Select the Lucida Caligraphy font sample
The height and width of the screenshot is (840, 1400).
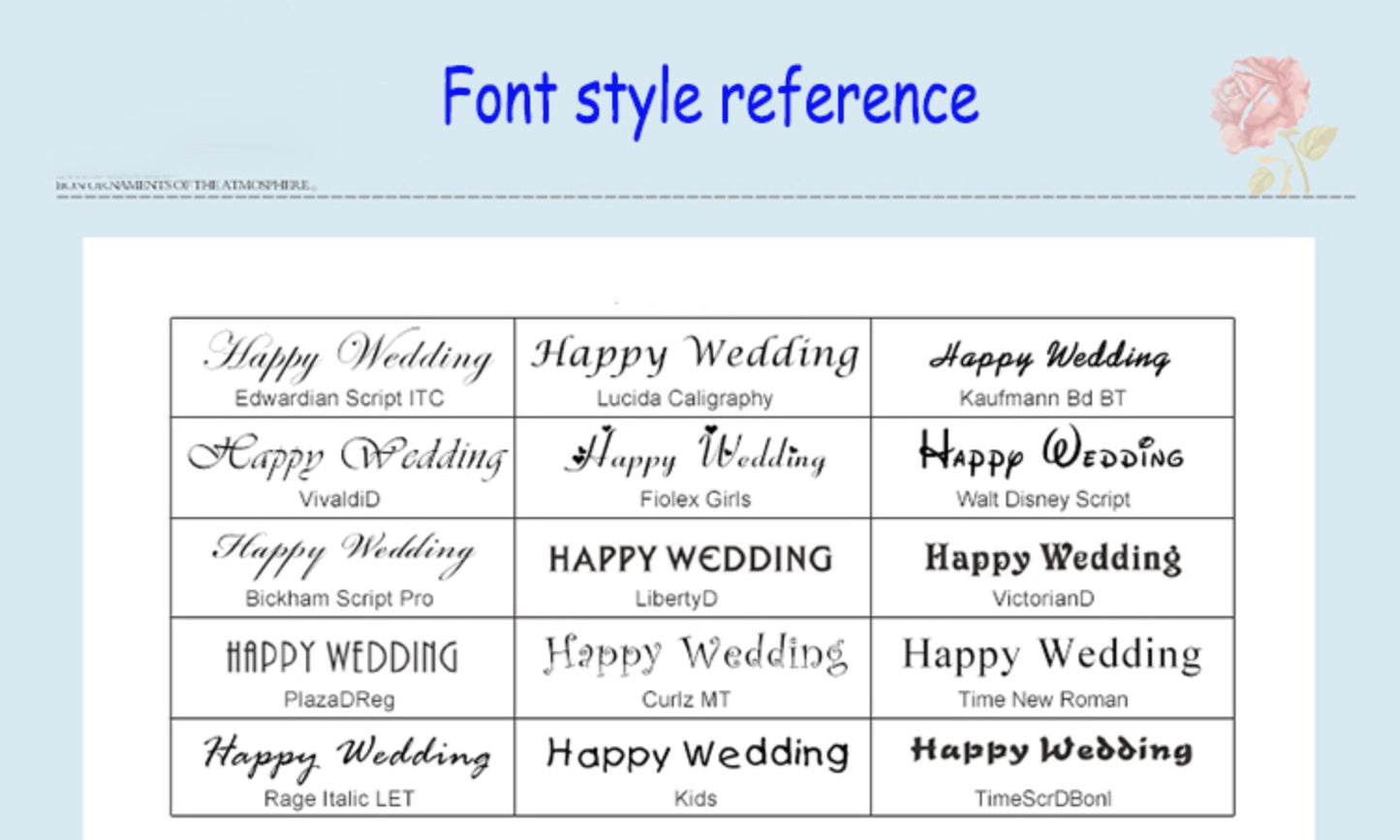(x=694, y=354)
